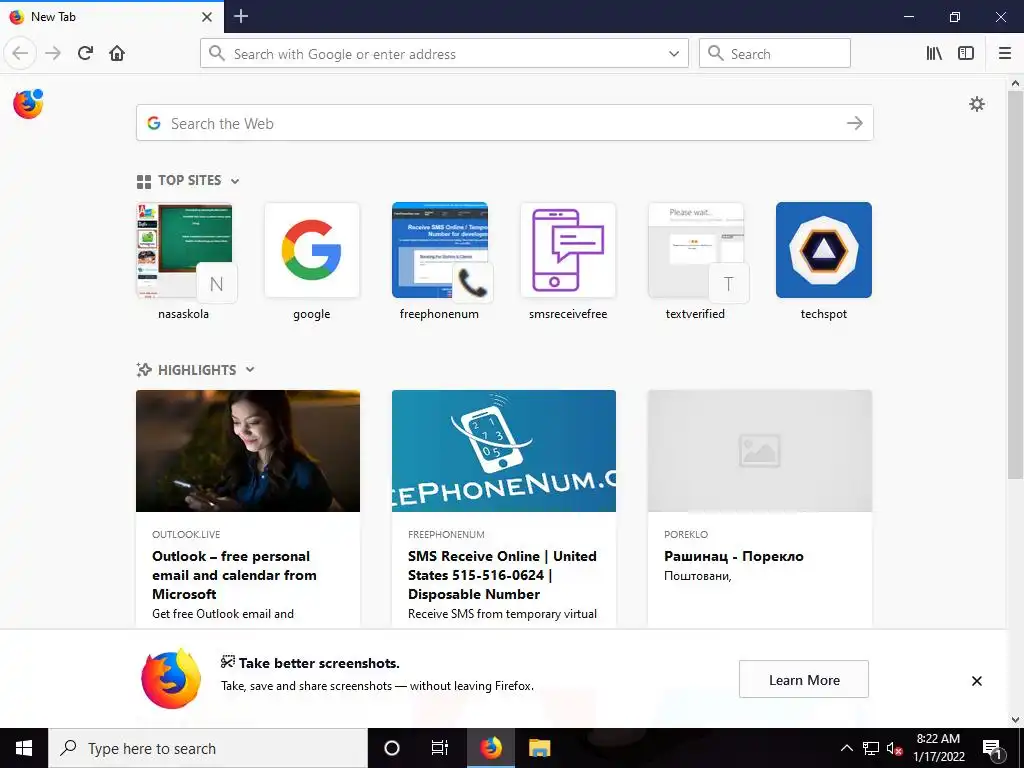The height and width of the screenshot is (768, 1024).
Task: Click the Search the Web field
Action: [504, 123]
